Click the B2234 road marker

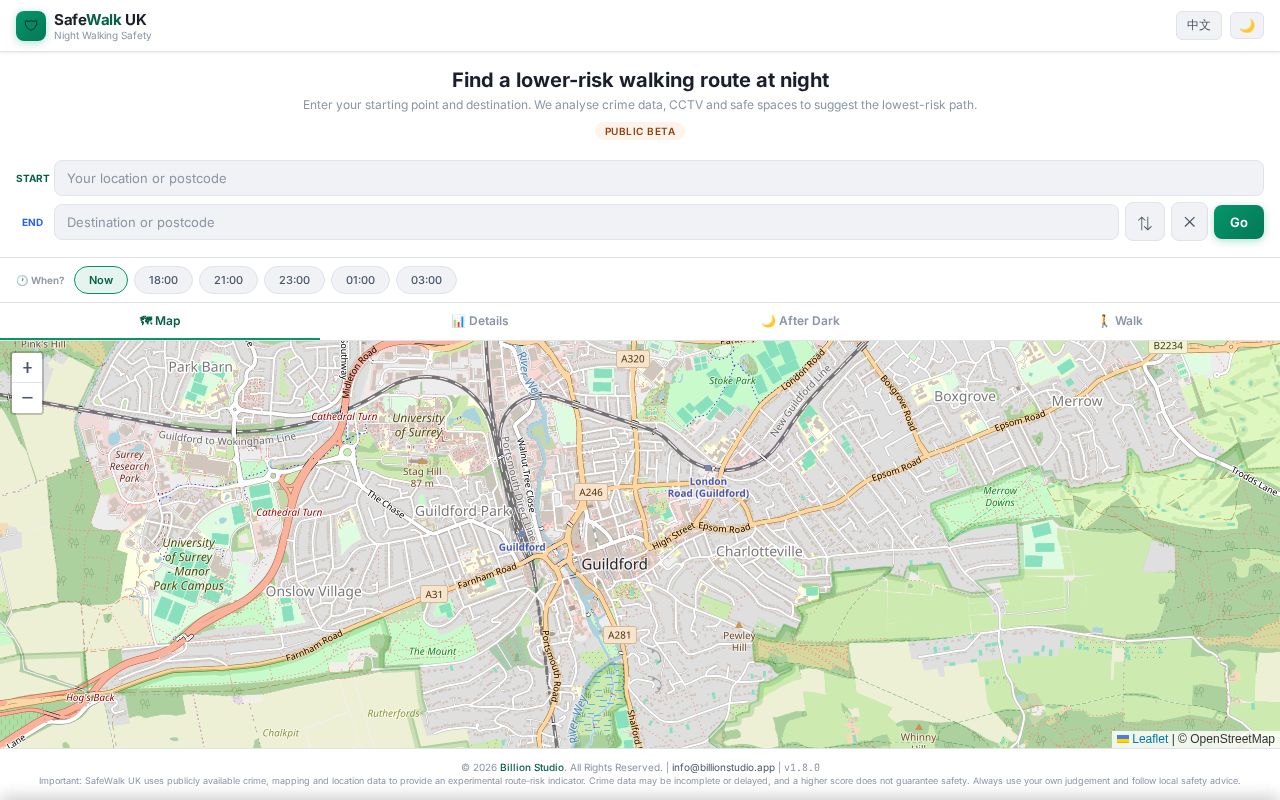coord(1167,346)
